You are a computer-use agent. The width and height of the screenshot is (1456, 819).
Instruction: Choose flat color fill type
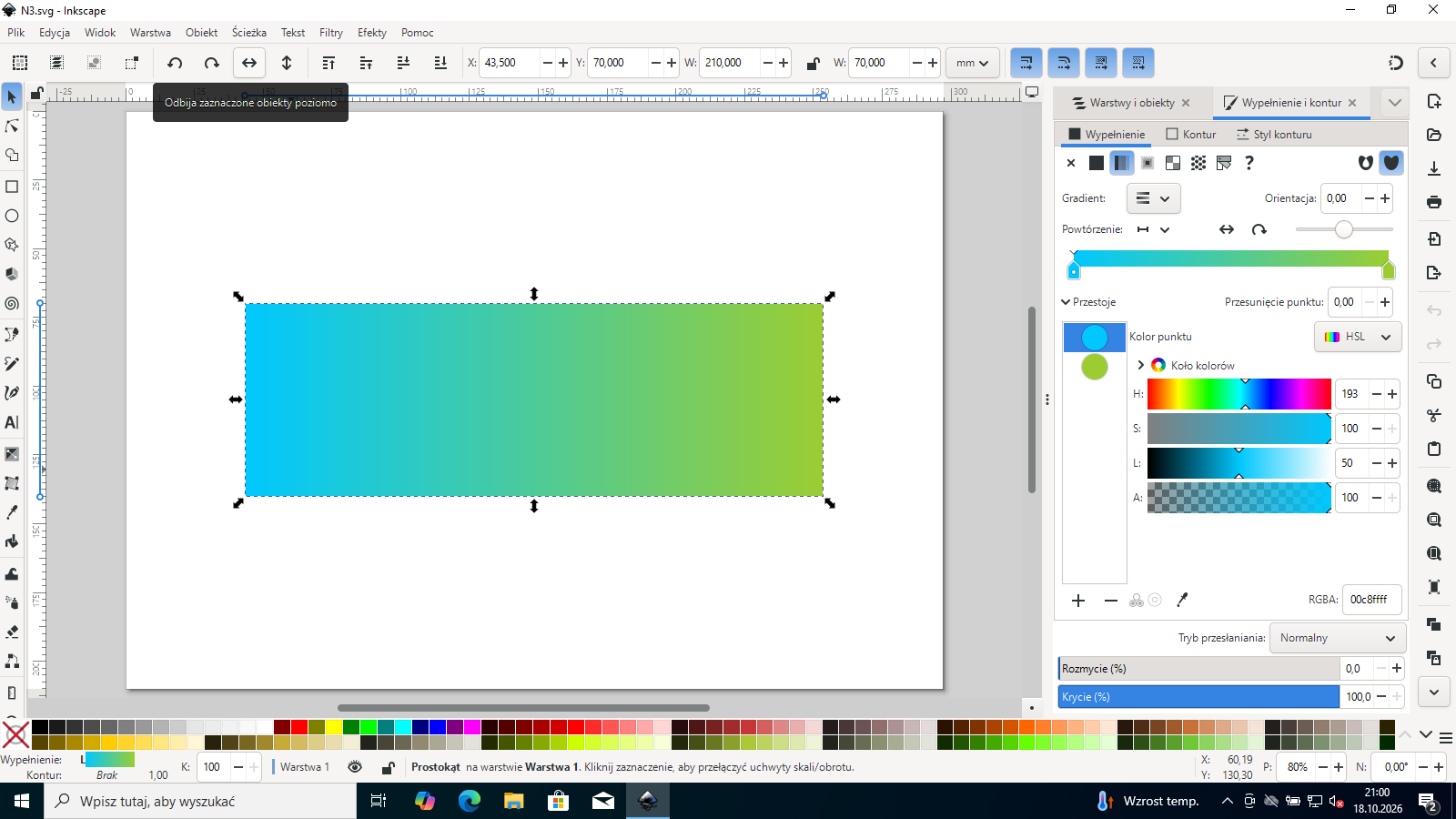[1097, 163]
